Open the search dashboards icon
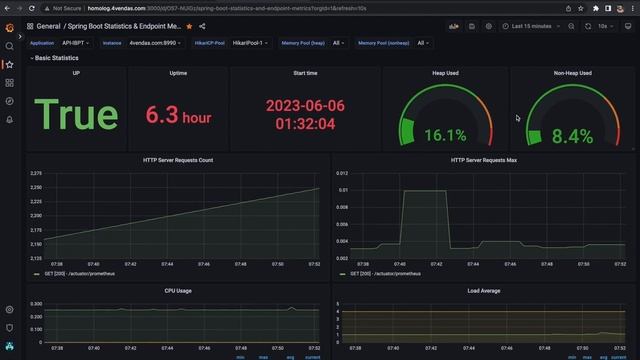This screenshot has height=360, width=640. point(9,46)
